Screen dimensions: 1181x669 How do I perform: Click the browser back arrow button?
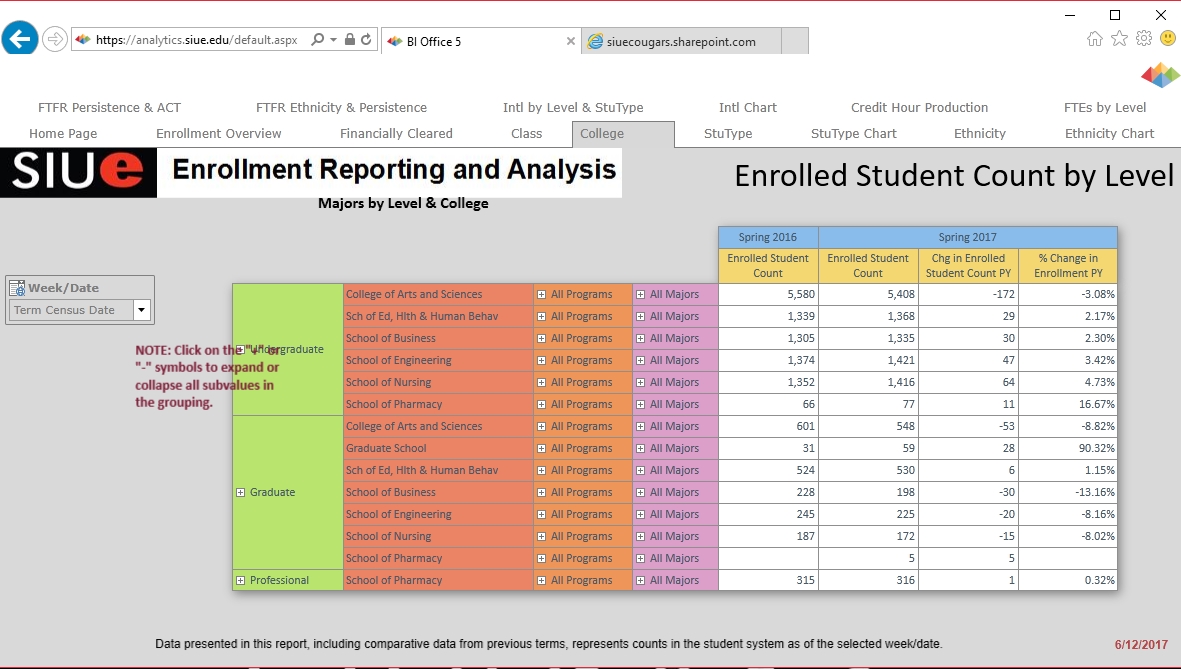point(20,40)
